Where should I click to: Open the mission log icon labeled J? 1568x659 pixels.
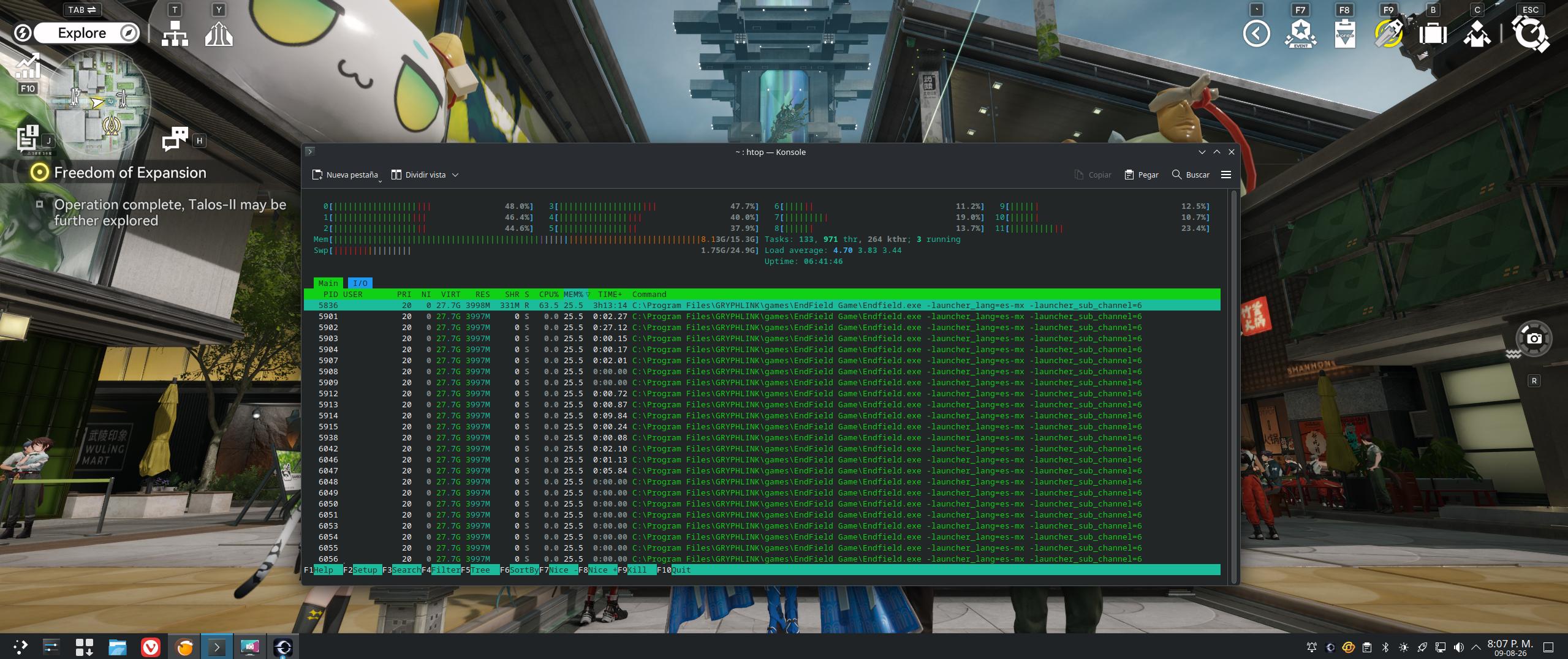[x=28, y=137]
